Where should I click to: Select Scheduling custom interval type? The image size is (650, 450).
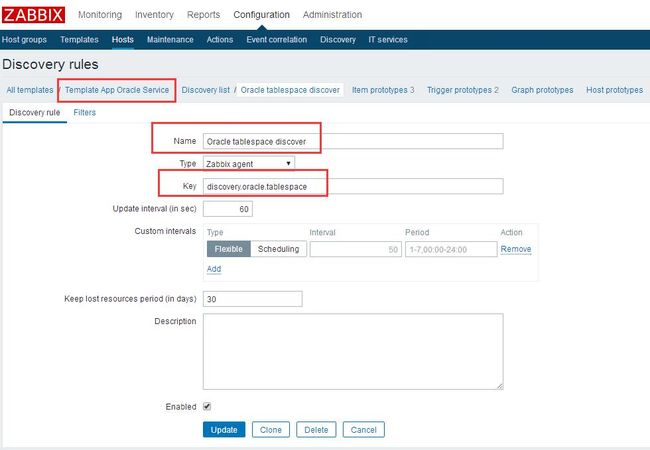coord(279,249)
